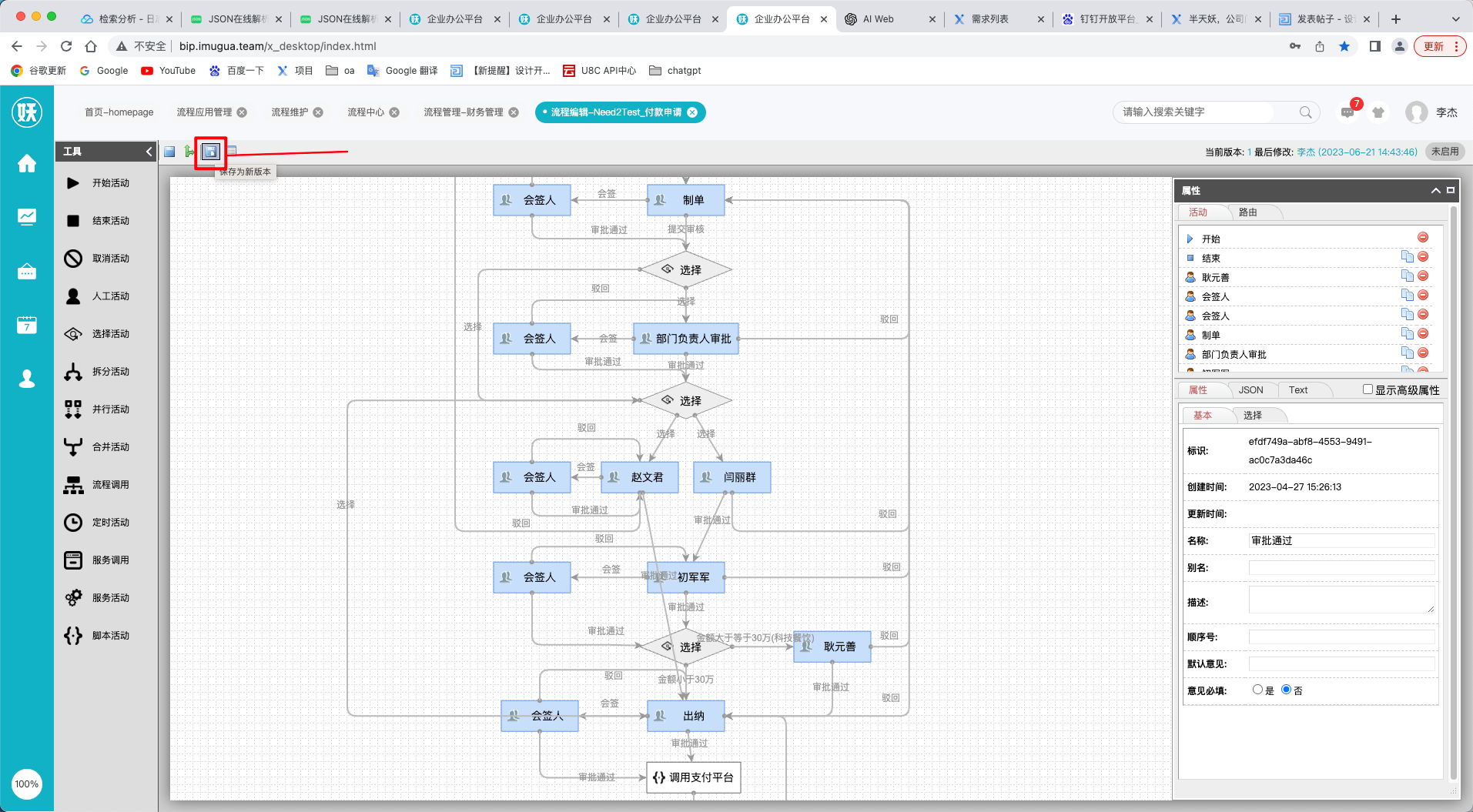The width and height of the screenshot is (1473, 812).
Task: Collapse the 工具 panel with its left chevron
Action: click(149, 152)
